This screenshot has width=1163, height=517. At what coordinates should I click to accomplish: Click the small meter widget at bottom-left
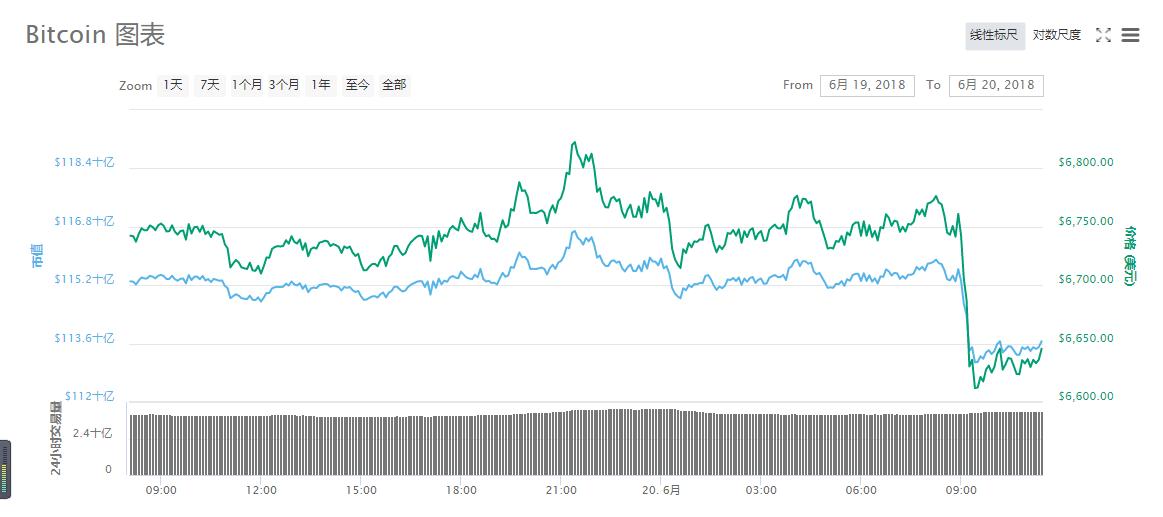5,468
